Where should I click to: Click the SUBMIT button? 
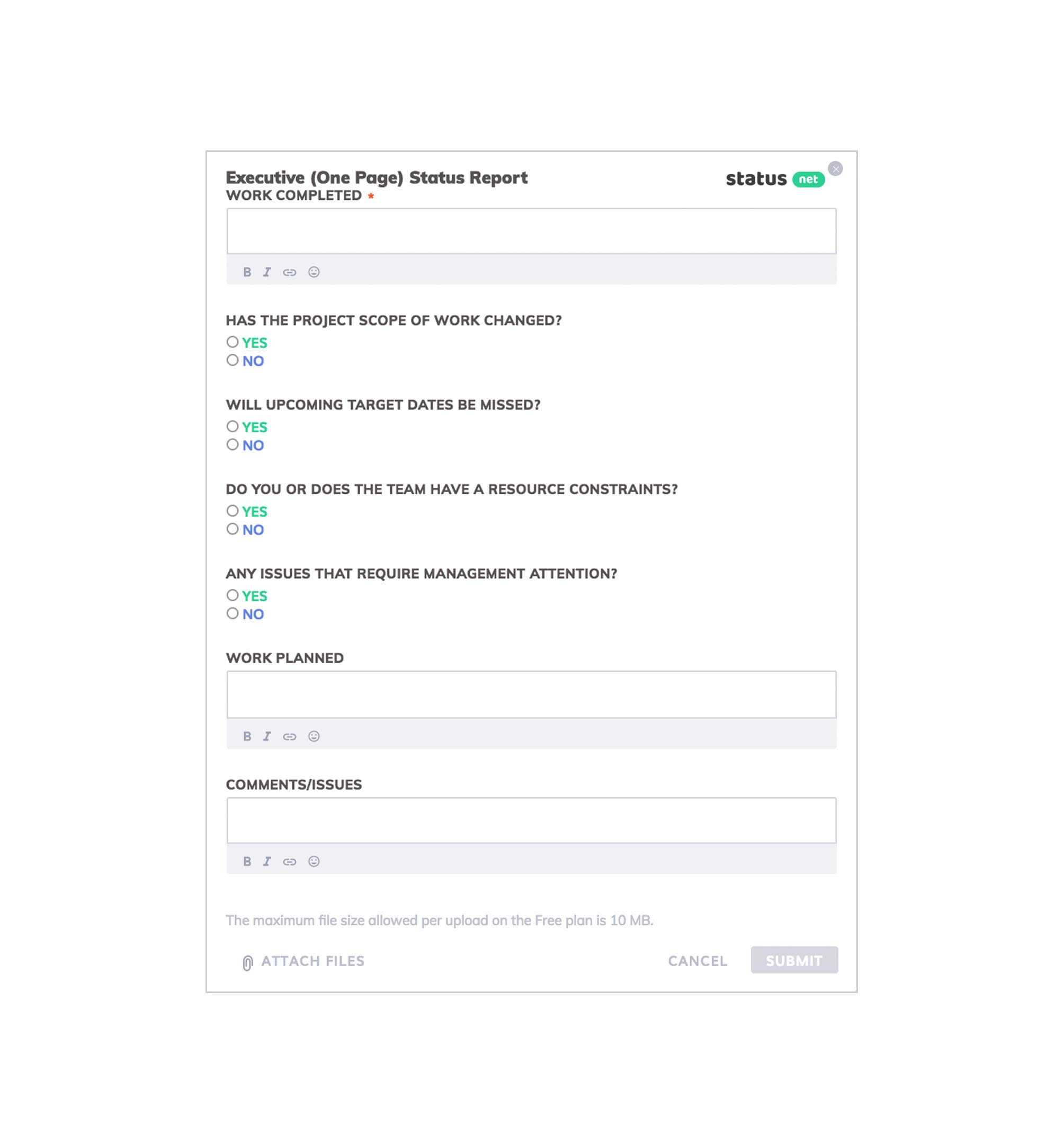tap(794, 960)
